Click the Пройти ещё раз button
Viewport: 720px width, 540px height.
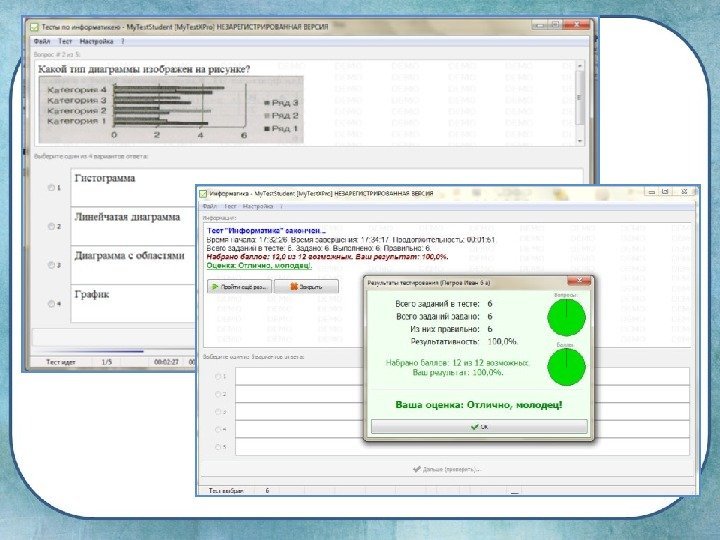239,287
